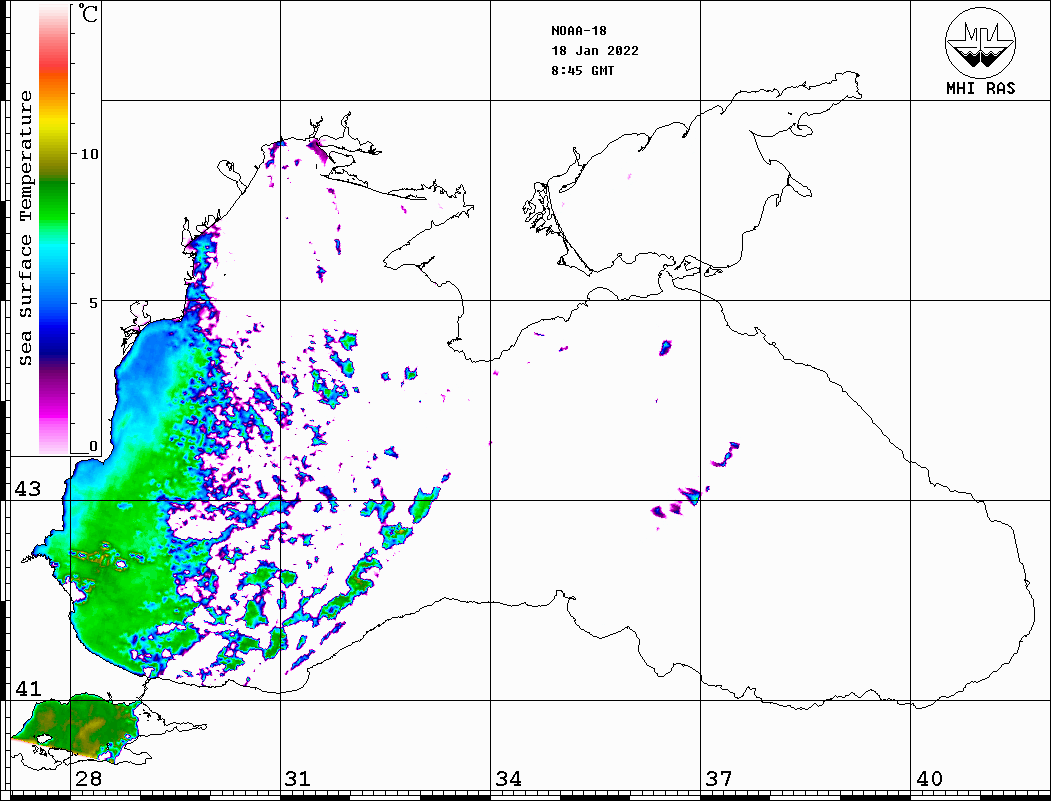Click the '8:45 GMT' time text
The height and width of the screenshot is (801, 1051).
[583, 71]
